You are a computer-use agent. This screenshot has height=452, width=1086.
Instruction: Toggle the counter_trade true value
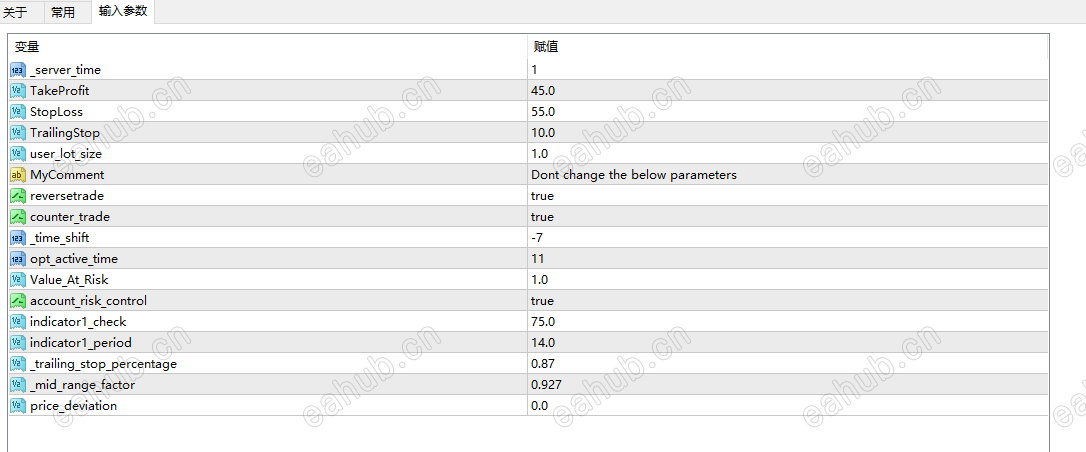coord(542,217)
